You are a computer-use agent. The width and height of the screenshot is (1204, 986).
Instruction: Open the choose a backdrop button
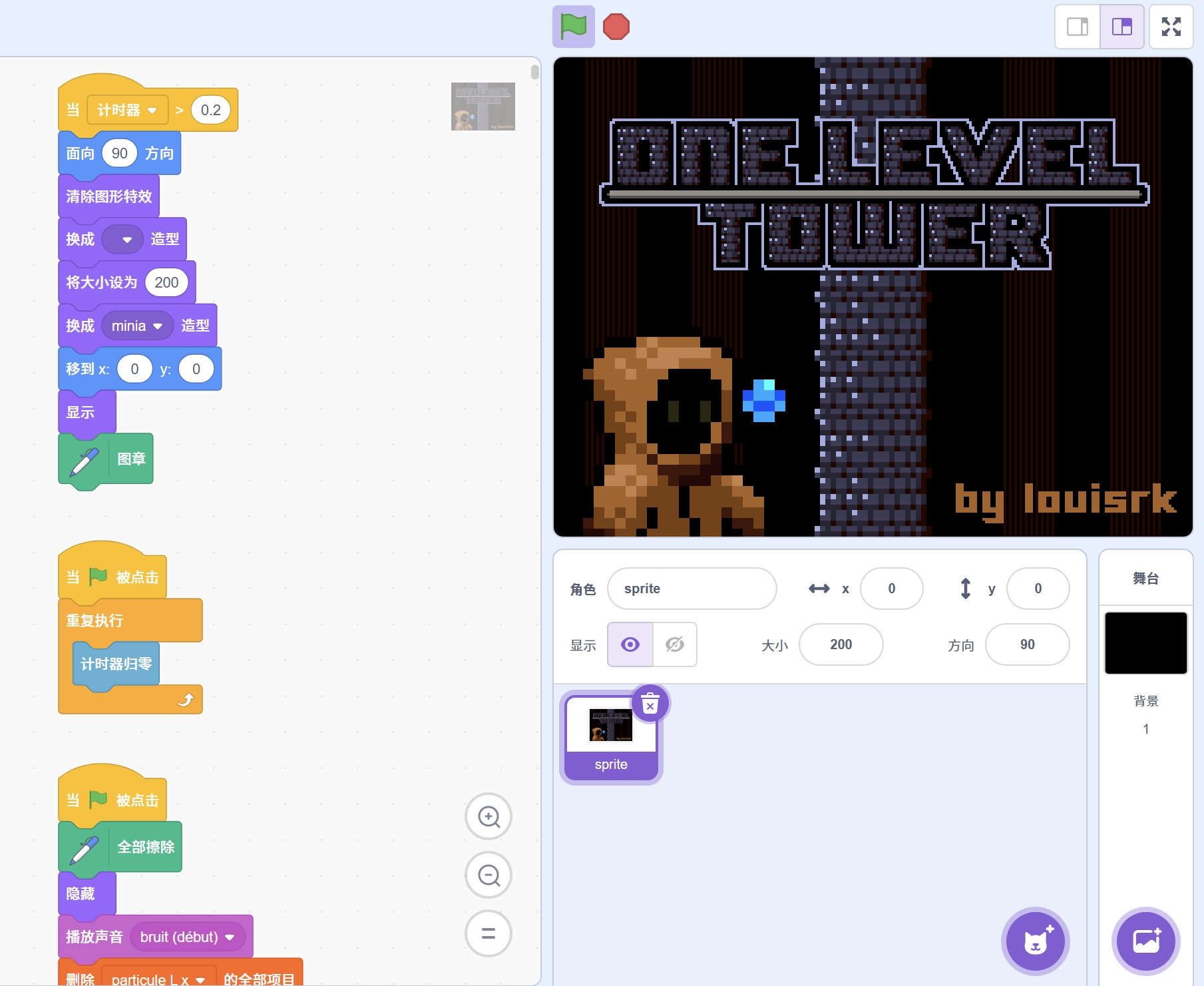pyautogui.click(x=1145, y=941)
